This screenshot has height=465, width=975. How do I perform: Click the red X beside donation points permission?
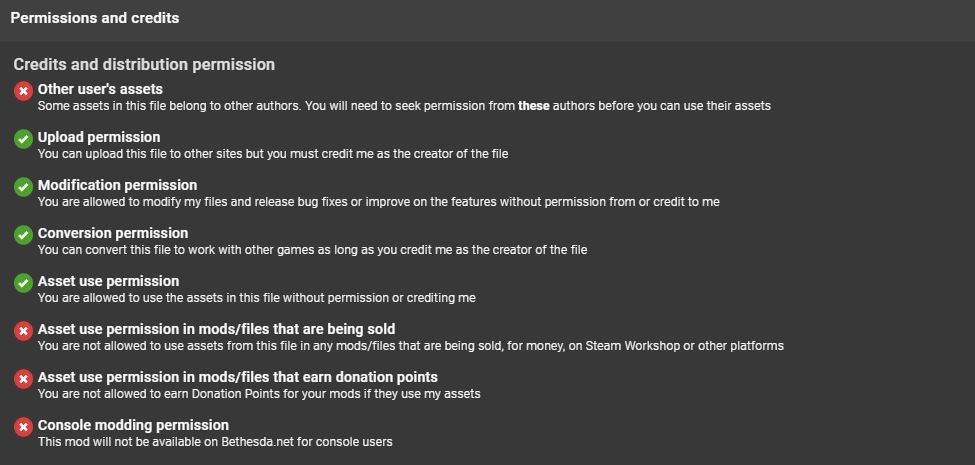[x=23, y=379]
